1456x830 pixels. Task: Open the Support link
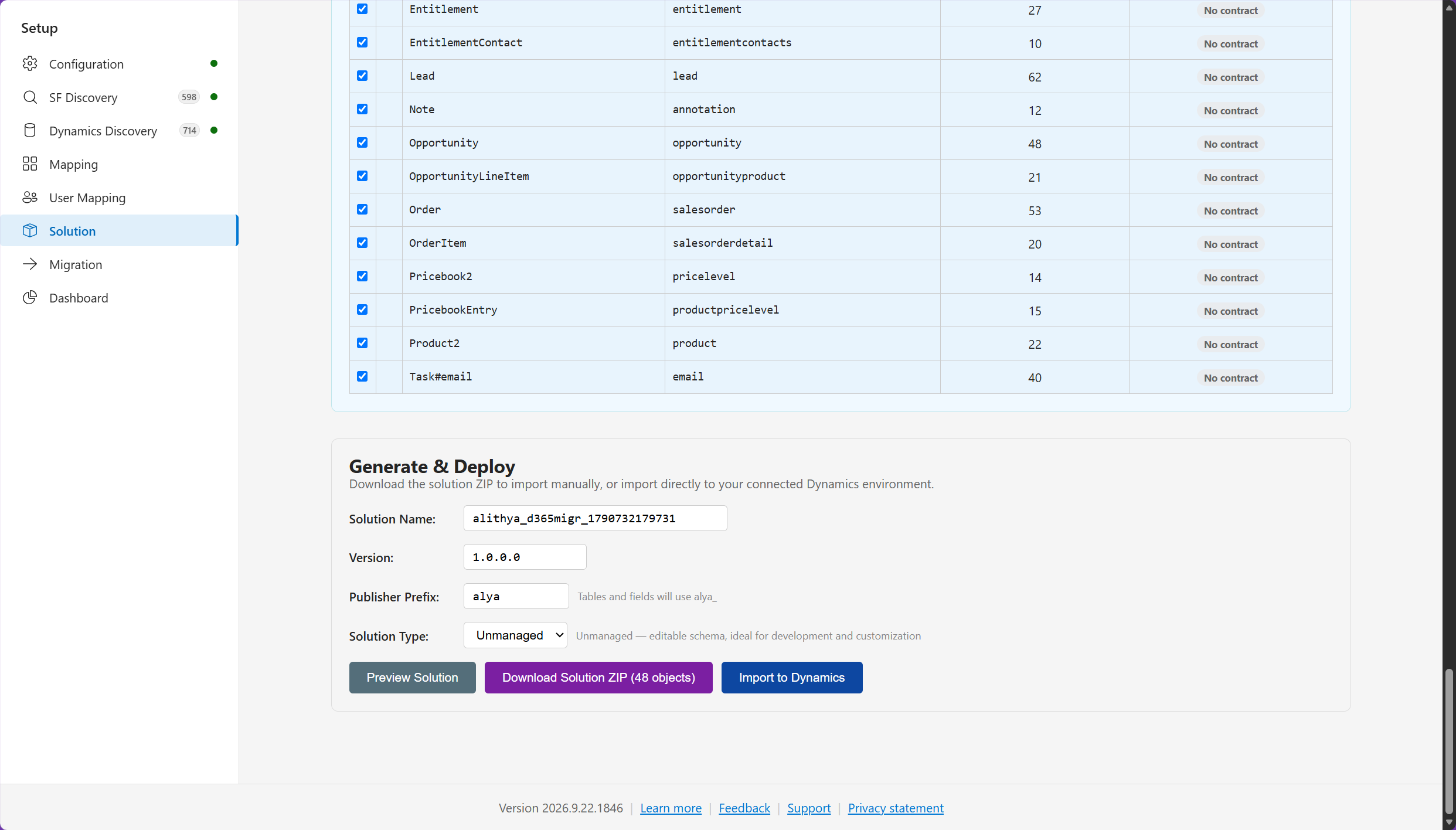point(809,808)
